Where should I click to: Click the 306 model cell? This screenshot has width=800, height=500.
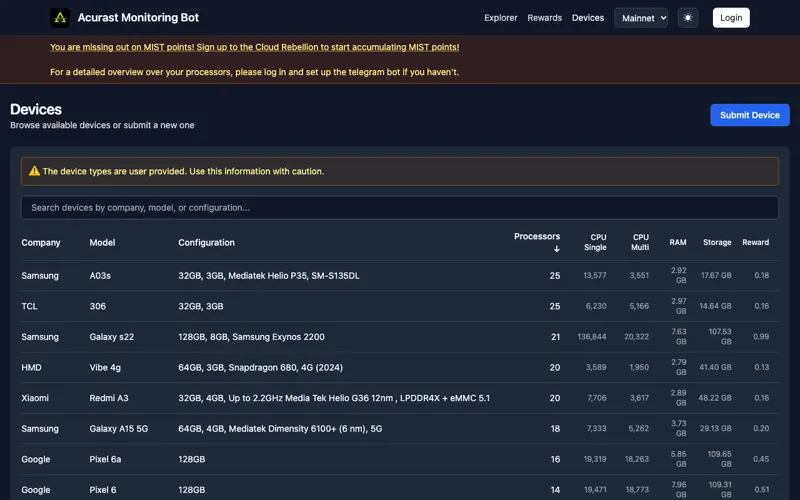(97, 306)
